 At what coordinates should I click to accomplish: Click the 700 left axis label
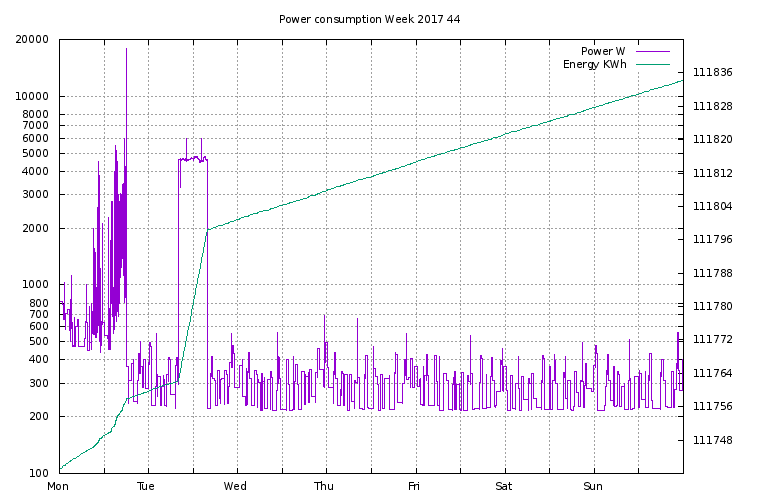click(x=39, y=314)
